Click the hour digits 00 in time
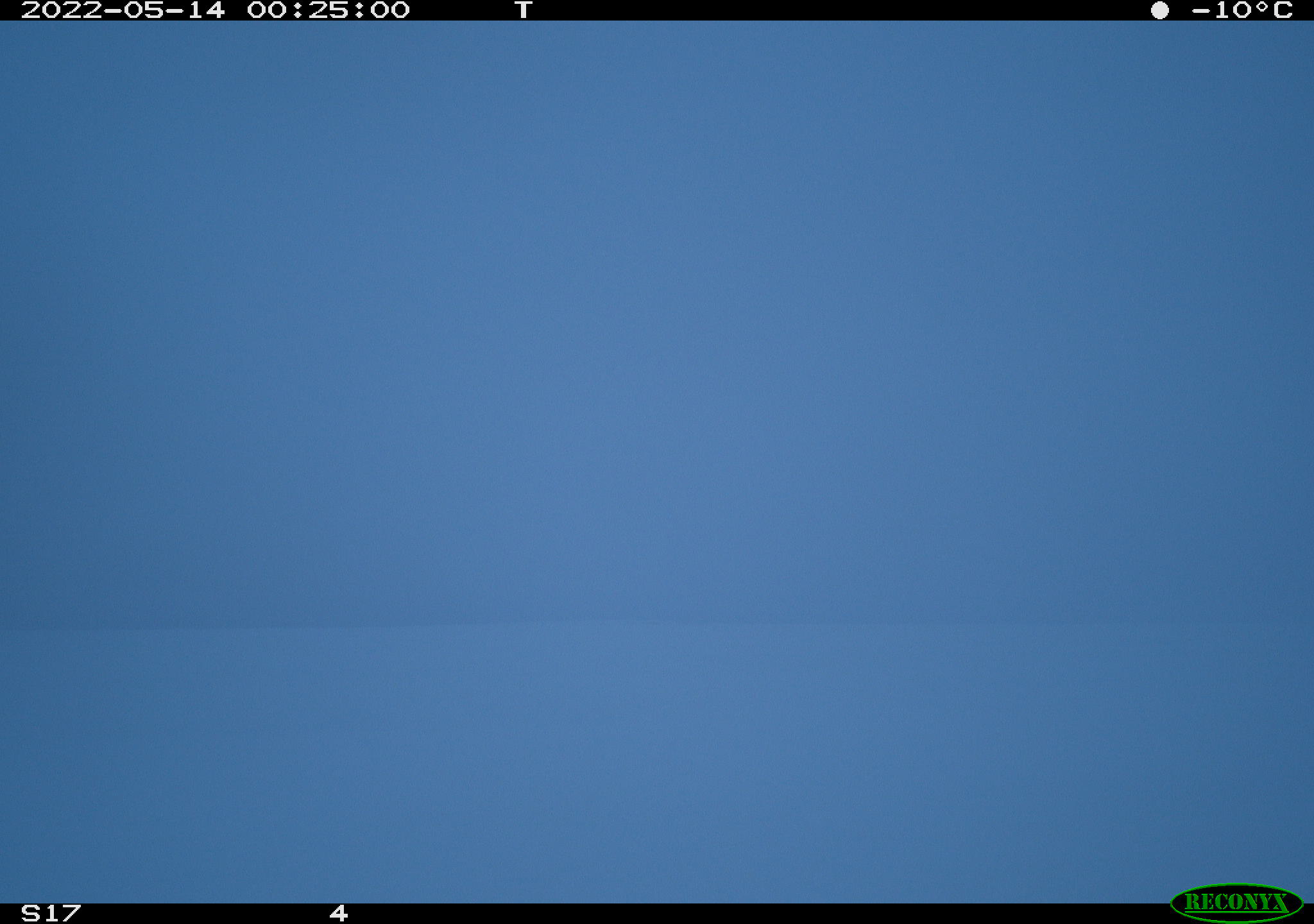 [x=267, y=10]
